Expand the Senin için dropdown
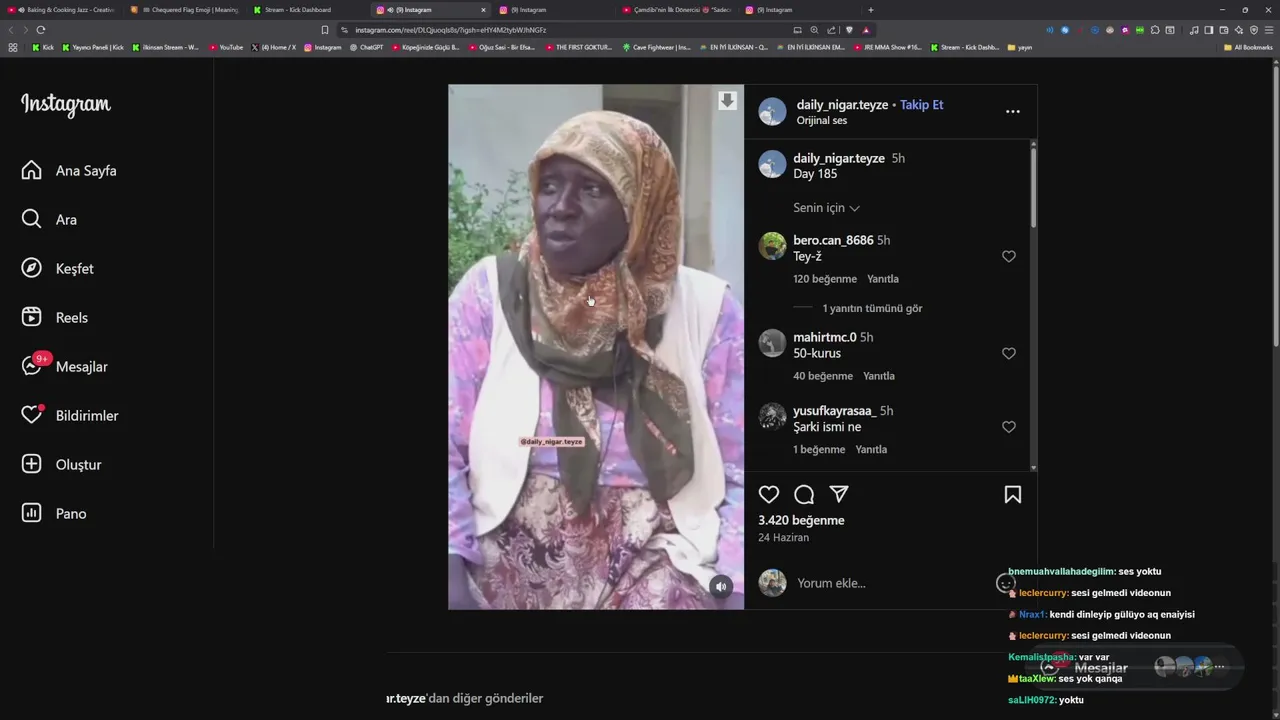The width and height of the screenshot is (1280, 720). (826, 208)
